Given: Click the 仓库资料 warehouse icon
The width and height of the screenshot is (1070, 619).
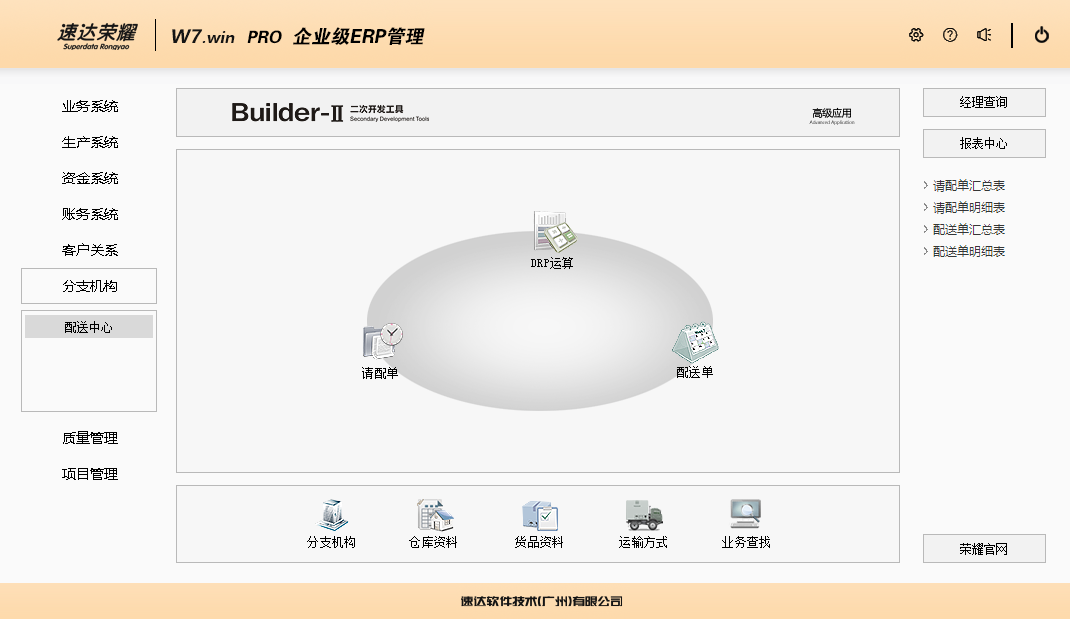Looking at the screenshot, I should point(434,515).
